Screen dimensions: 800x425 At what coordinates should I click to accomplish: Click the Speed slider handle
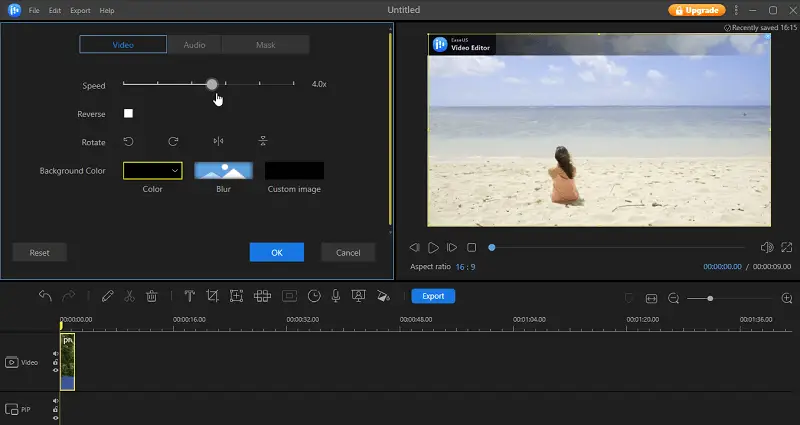[x=212, y=84]
